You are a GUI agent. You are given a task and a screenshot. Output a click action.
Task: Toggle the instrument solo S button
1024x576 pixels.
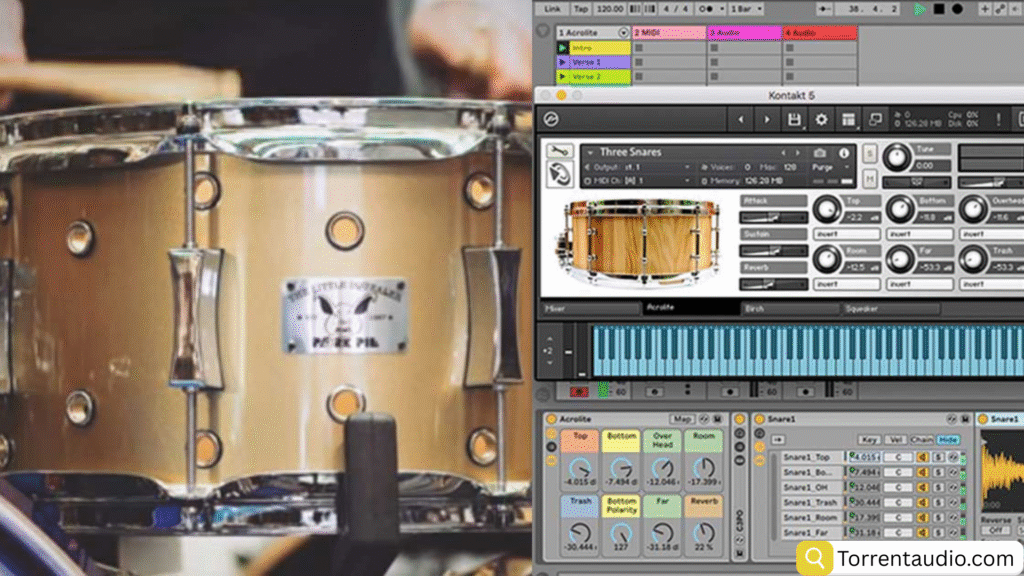pyautogui.click(x=869, y=153)
